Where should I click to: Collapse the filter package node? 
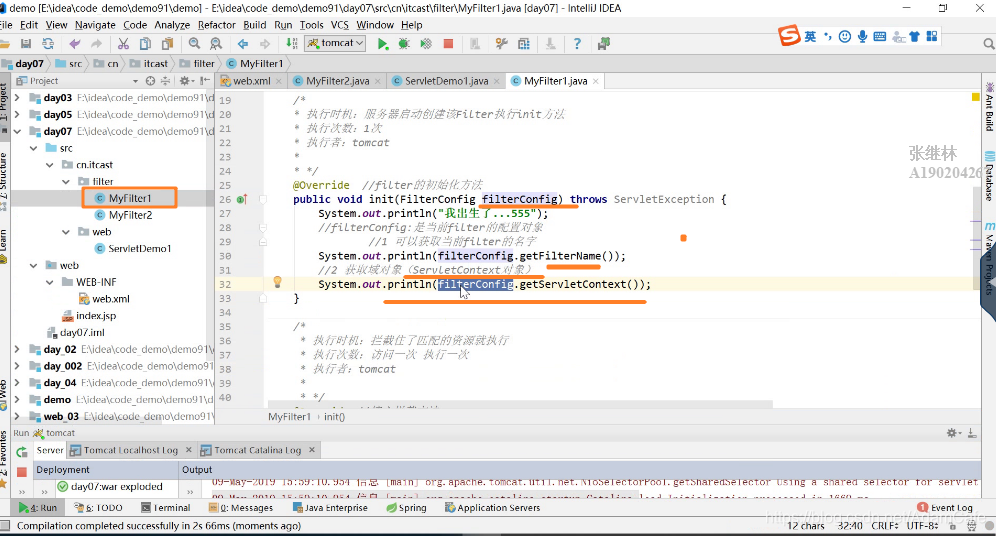point(66,182)
